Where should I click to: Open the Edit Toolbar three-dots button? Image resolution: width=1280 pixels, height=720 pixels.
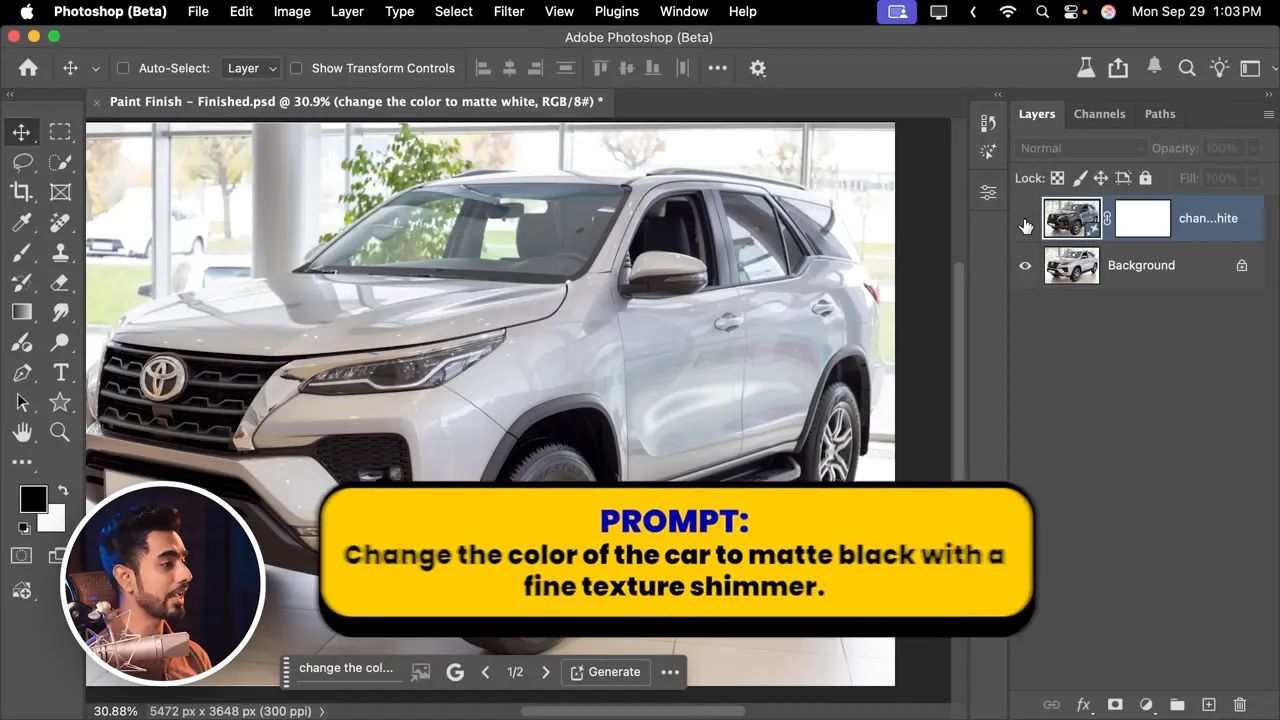coord(21,462)
